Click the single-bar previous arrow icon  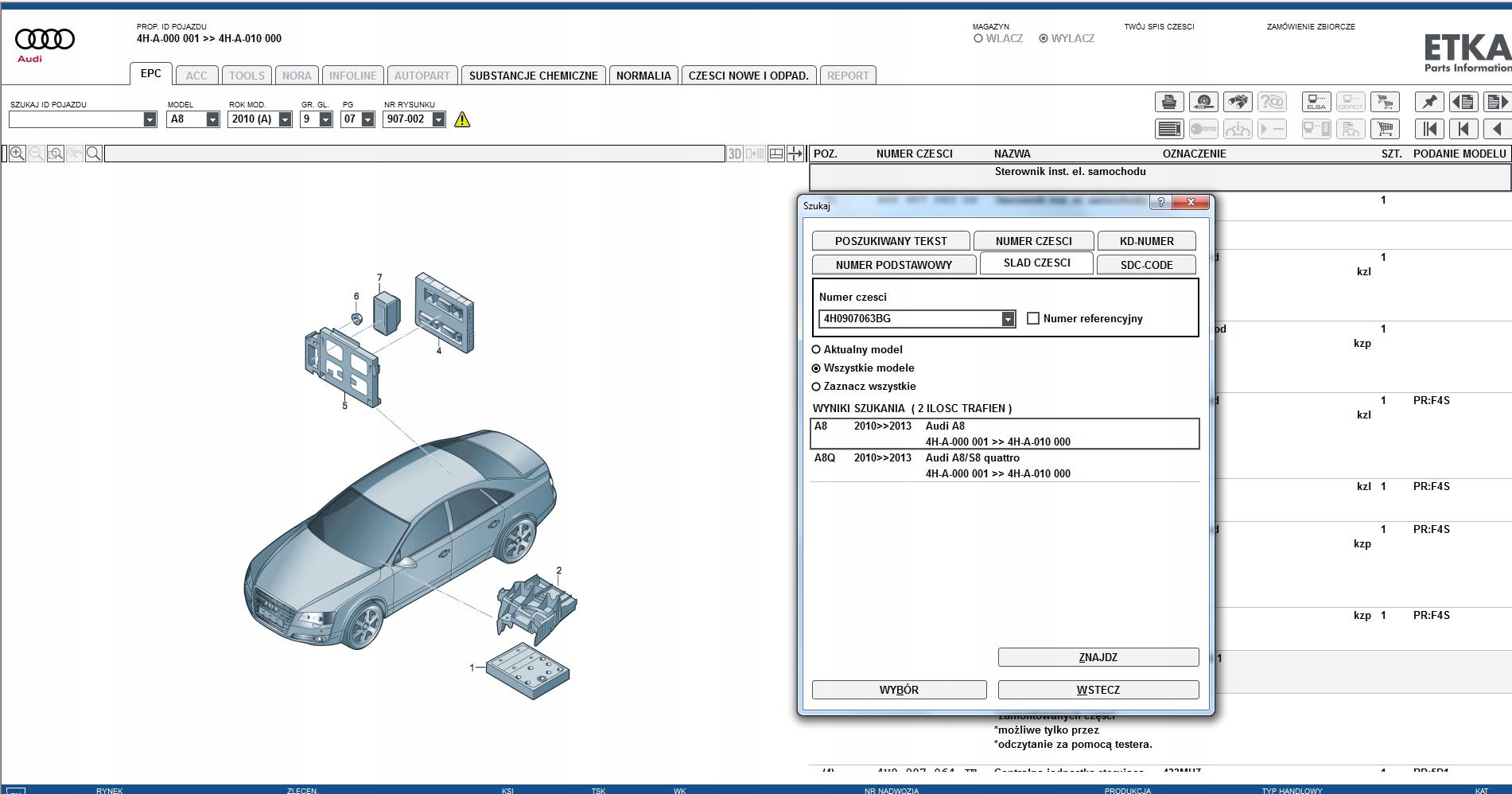(1463, 129)
